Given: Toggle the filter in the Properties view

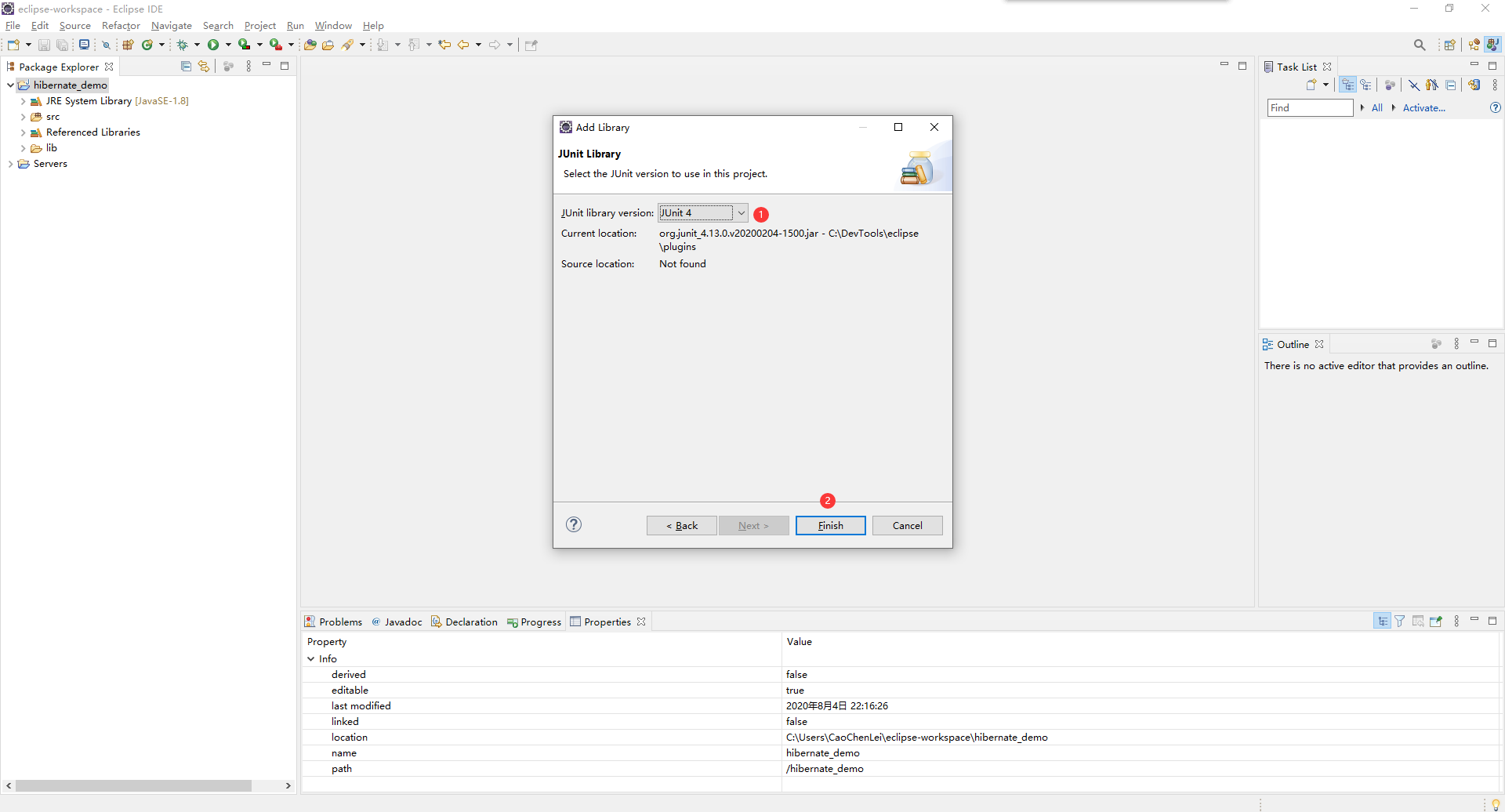Looking at the screenshot, I should click(1400, 621).
